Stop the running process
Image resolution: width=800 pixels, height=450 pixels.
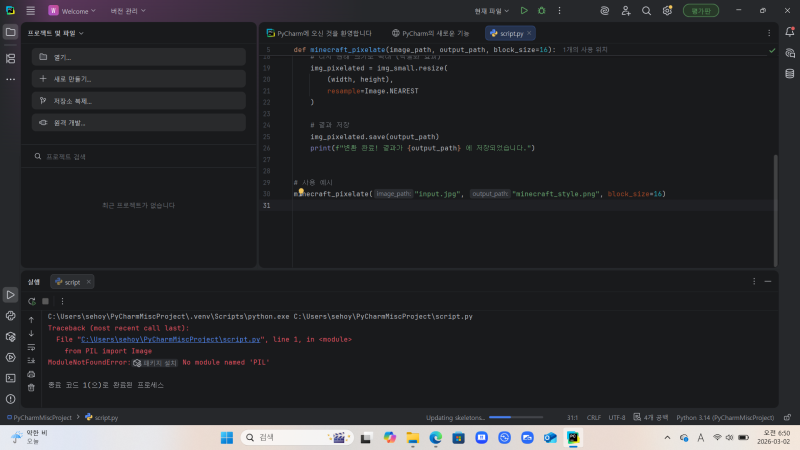[45, 302]
